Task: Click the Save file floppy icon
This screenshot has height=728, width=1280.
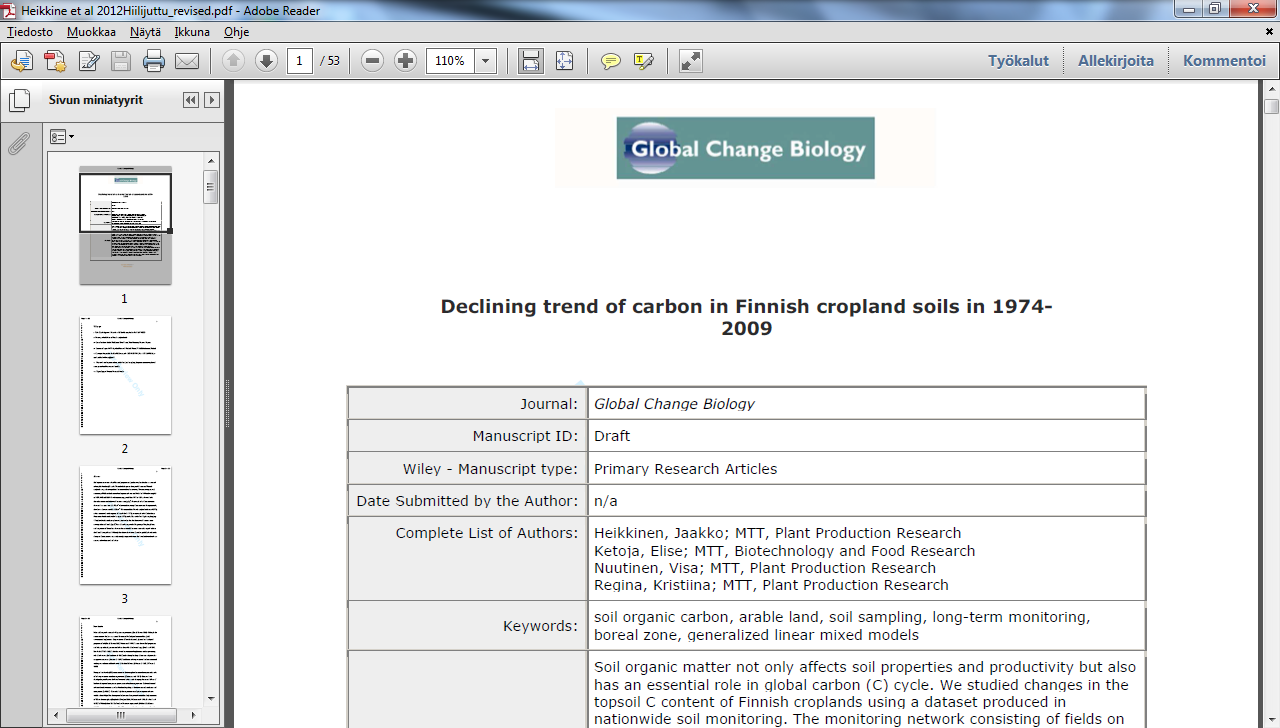Action: point(121,61)
